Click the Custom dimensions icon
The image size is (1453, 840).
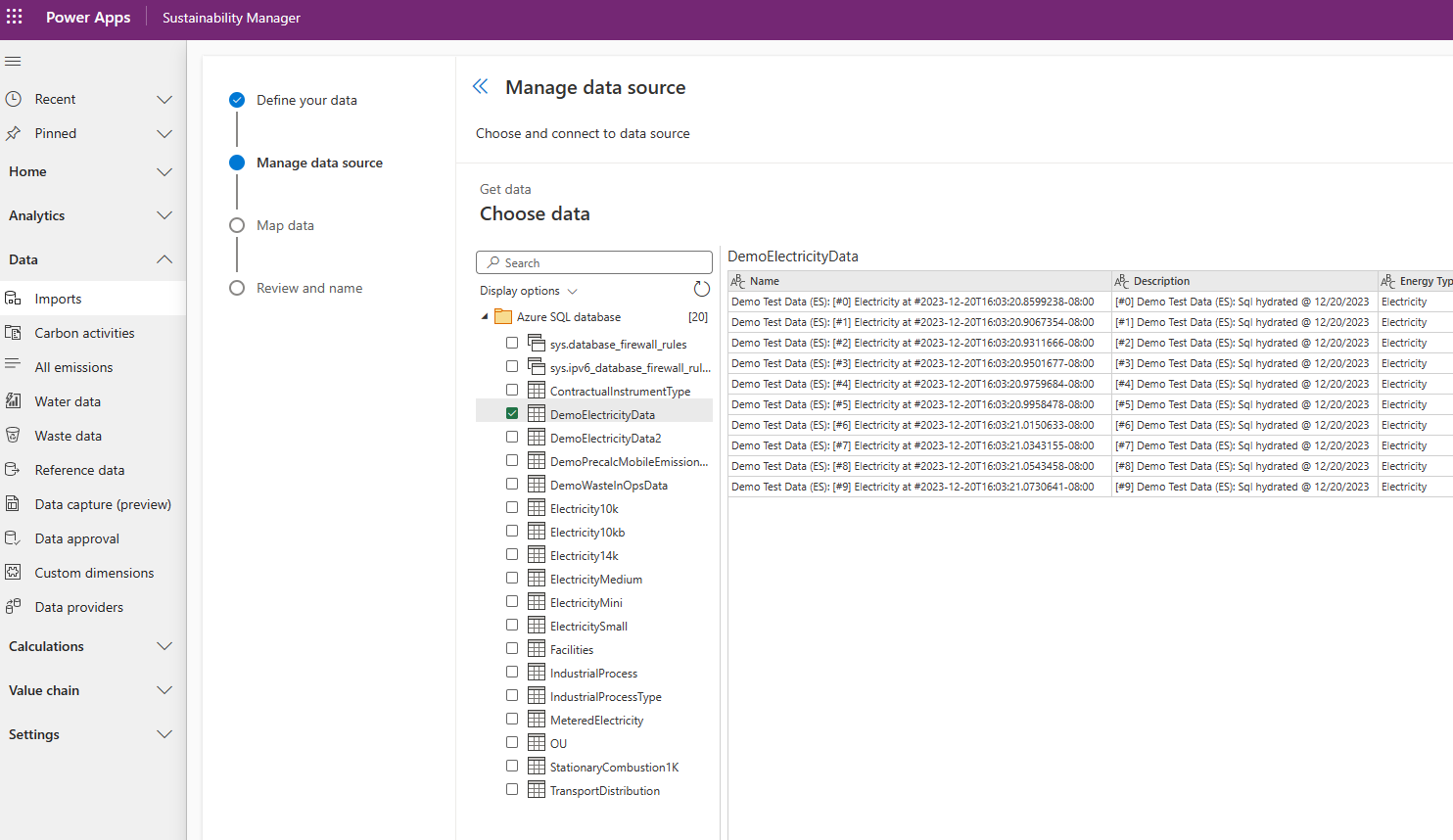click(14, 573)
